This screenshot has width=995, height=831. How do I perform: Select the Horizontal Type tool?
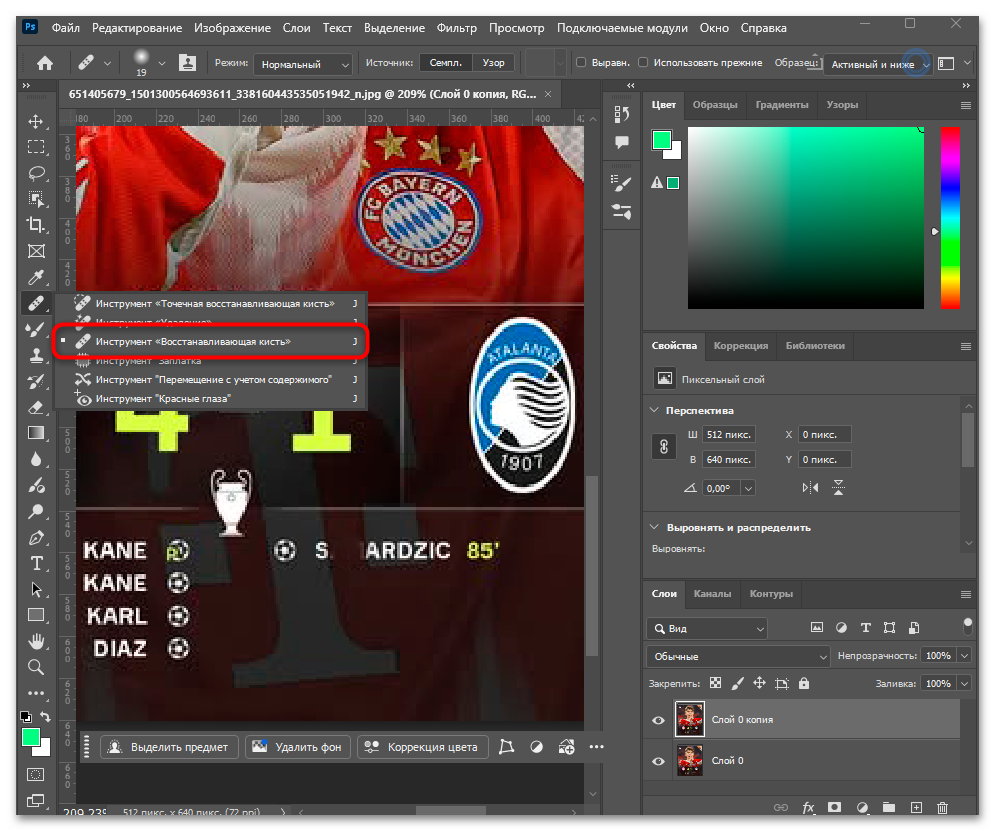[x=36, y=563]
